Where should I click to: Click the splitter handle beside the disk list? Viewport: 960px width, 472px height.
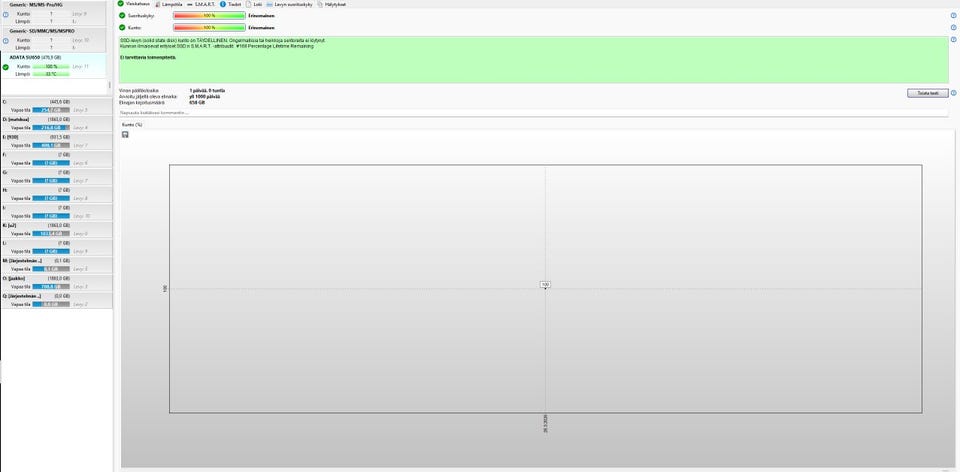click(110, 86)
